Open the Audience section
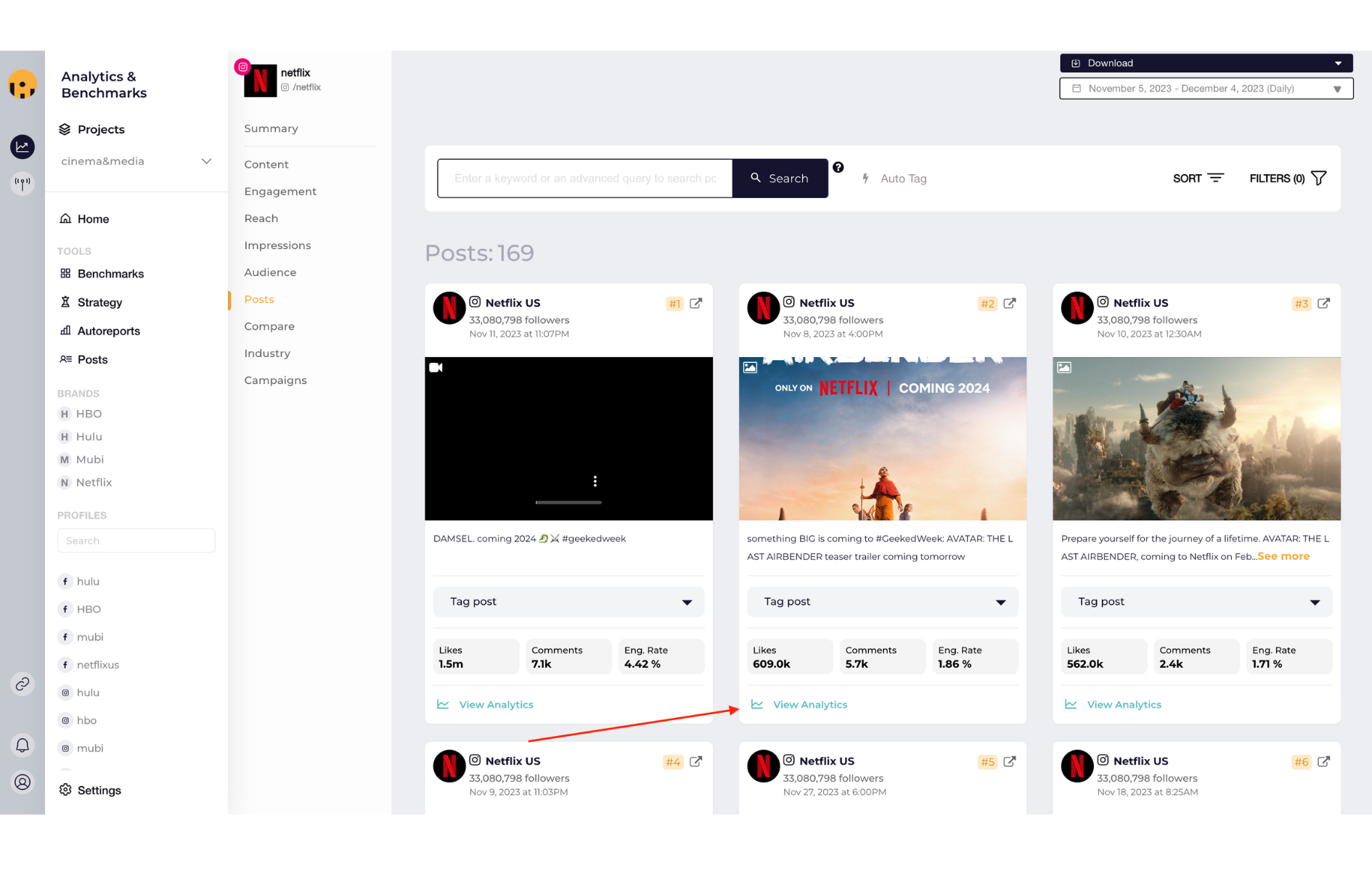 270,272
